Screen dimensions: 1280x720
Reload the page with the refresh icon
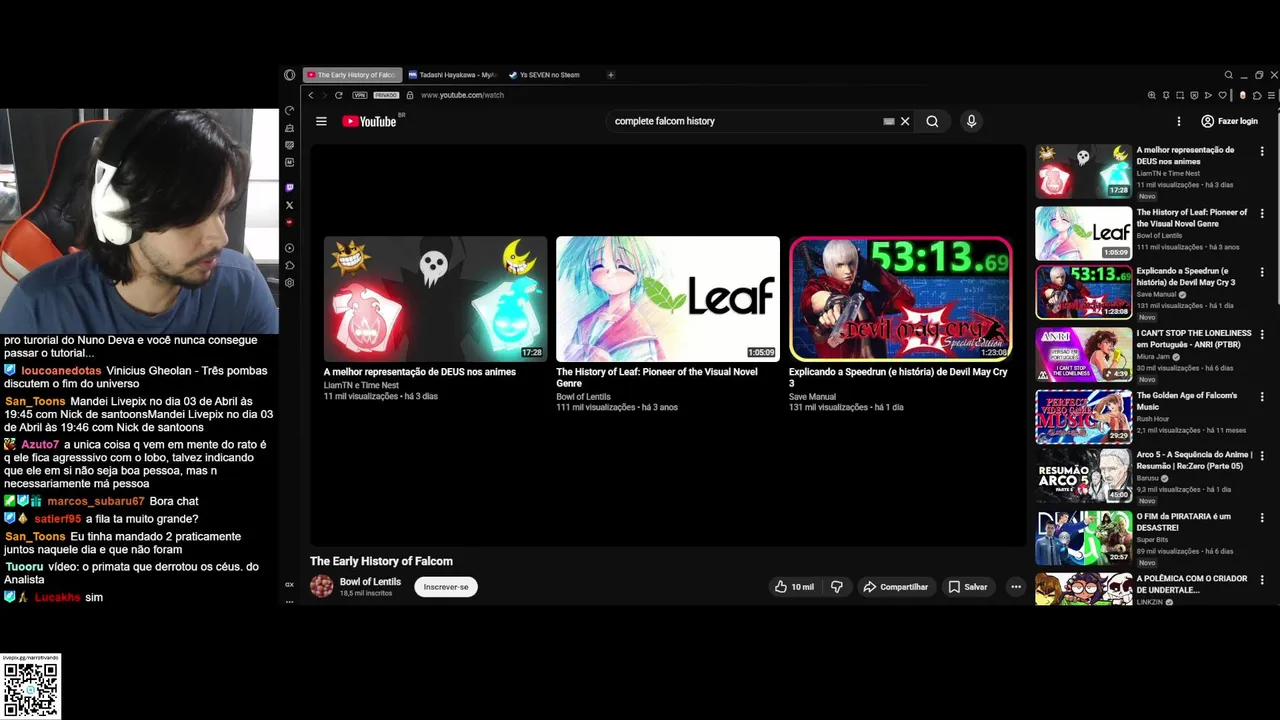point(339,95)
